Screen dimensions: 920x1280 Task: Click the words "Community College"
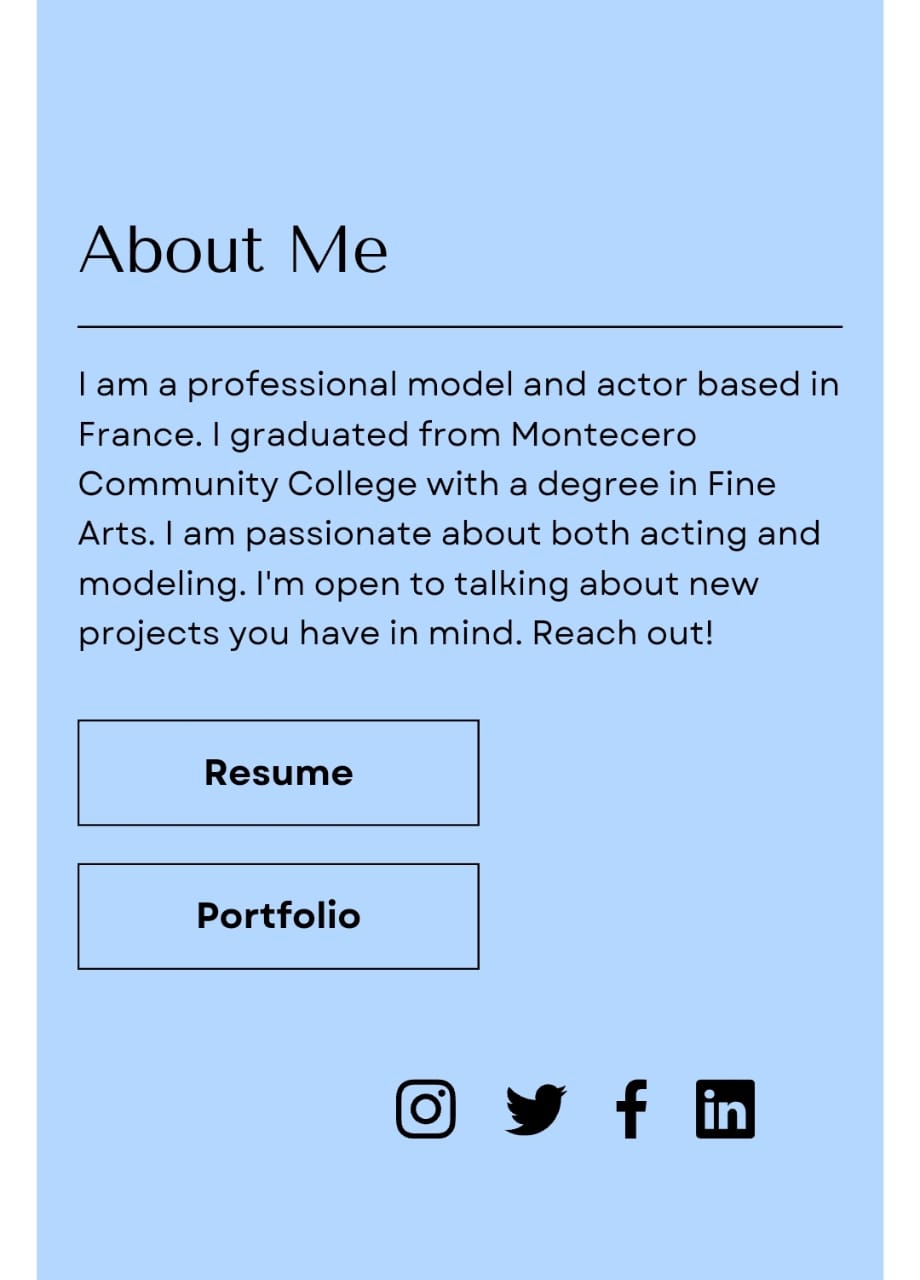[247, 485]
